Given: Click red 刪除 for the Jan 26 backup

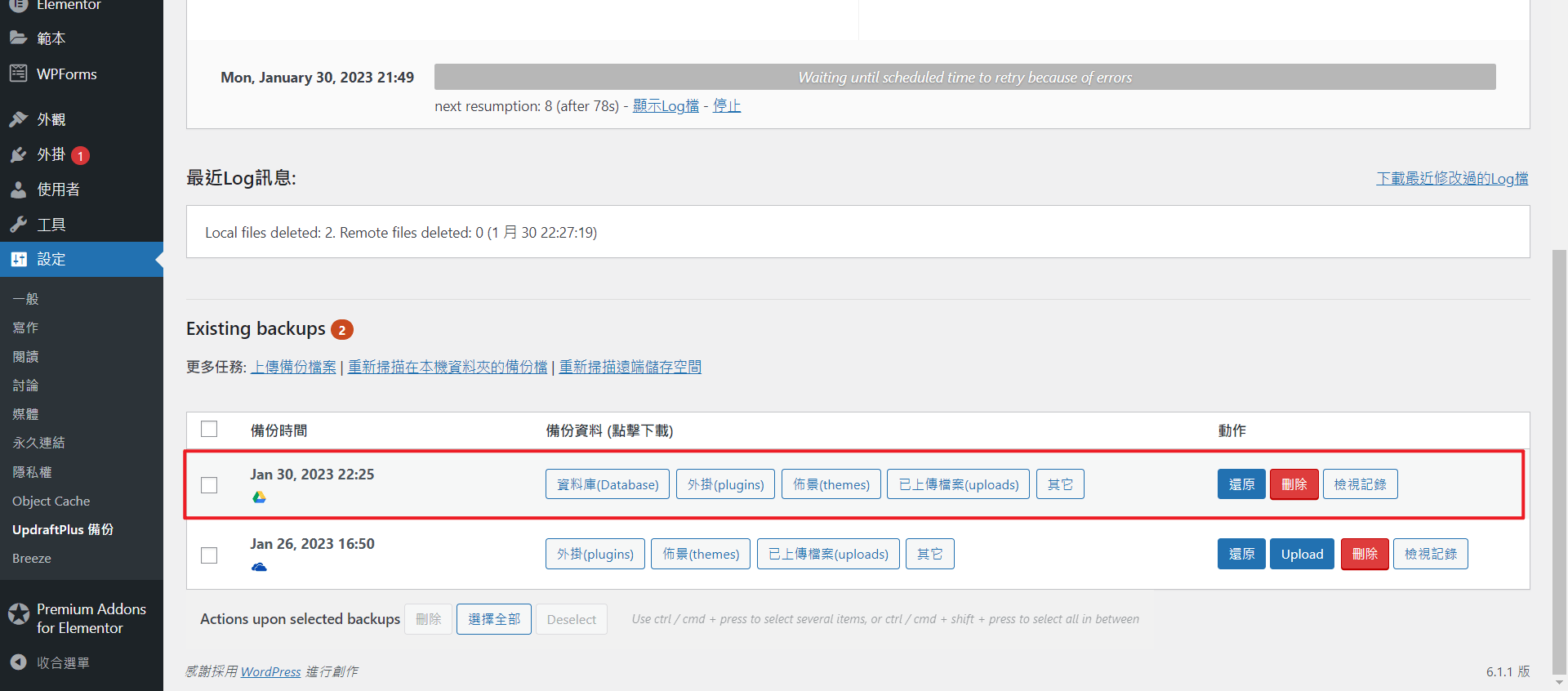Looking at the screenshot, I should 1365,554.
